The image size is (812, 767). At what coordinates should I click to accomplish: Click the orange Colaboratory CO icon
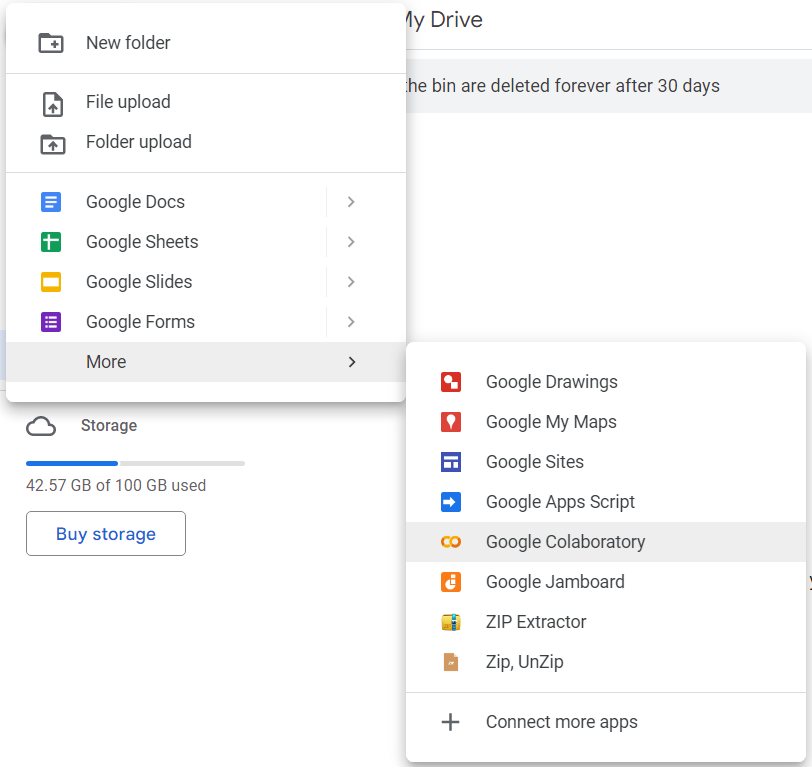pyautogui.click(x=451, y=542)
